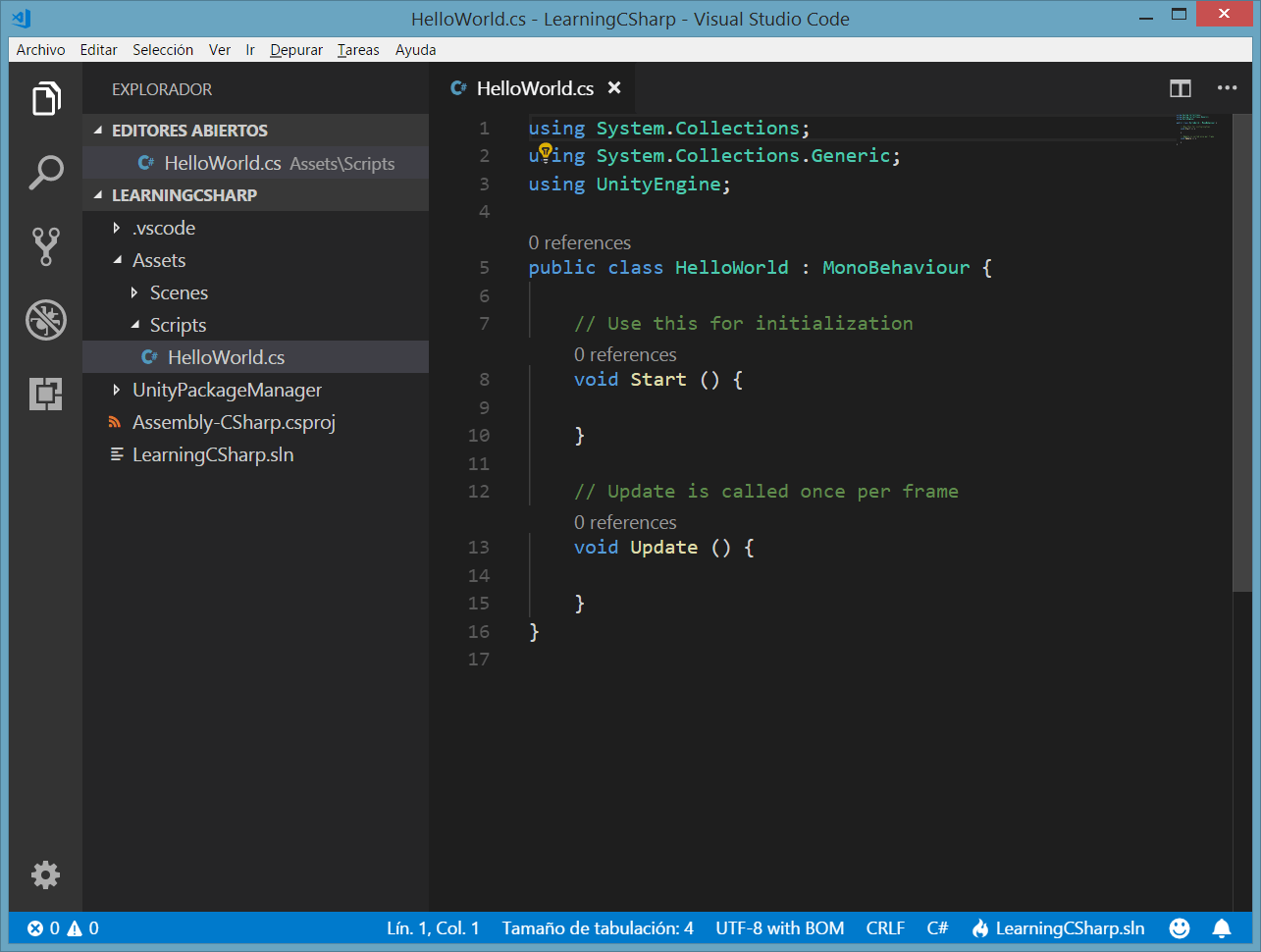
Task: Open the Ayuda menu
Action: [416, 50]
